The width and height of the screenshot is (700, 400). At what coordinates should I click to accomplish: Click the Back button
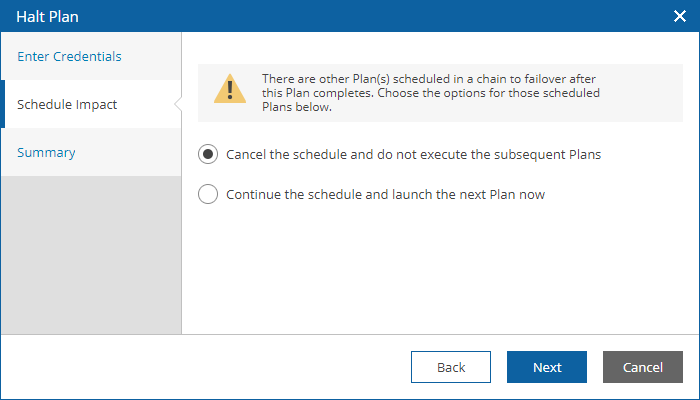pos(451,367)
